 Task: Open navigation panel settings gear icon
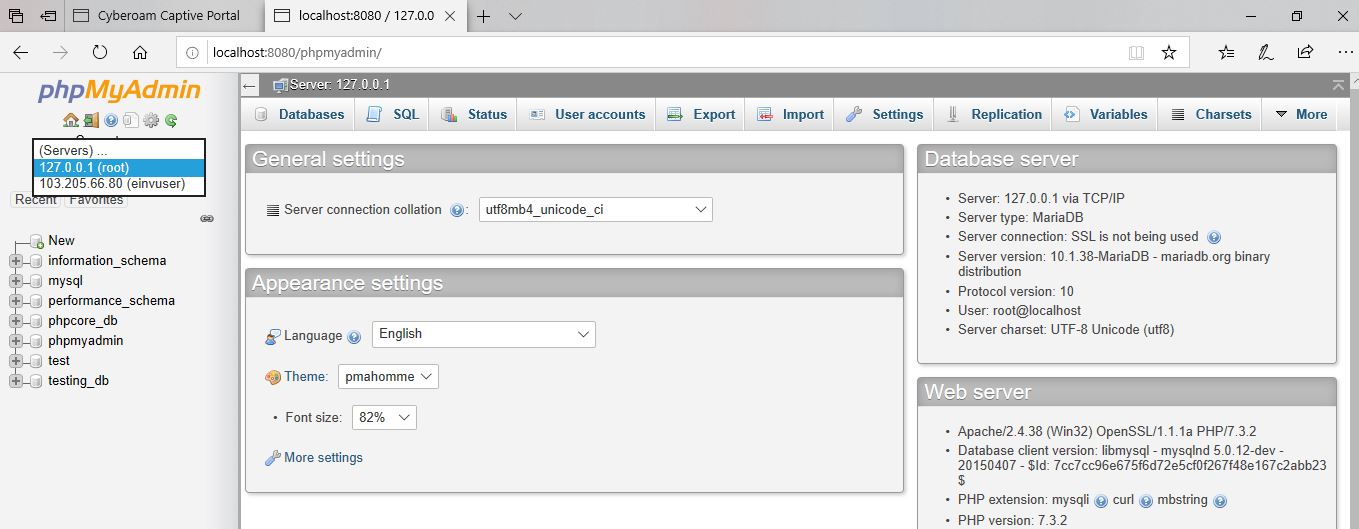click(151, 120)
